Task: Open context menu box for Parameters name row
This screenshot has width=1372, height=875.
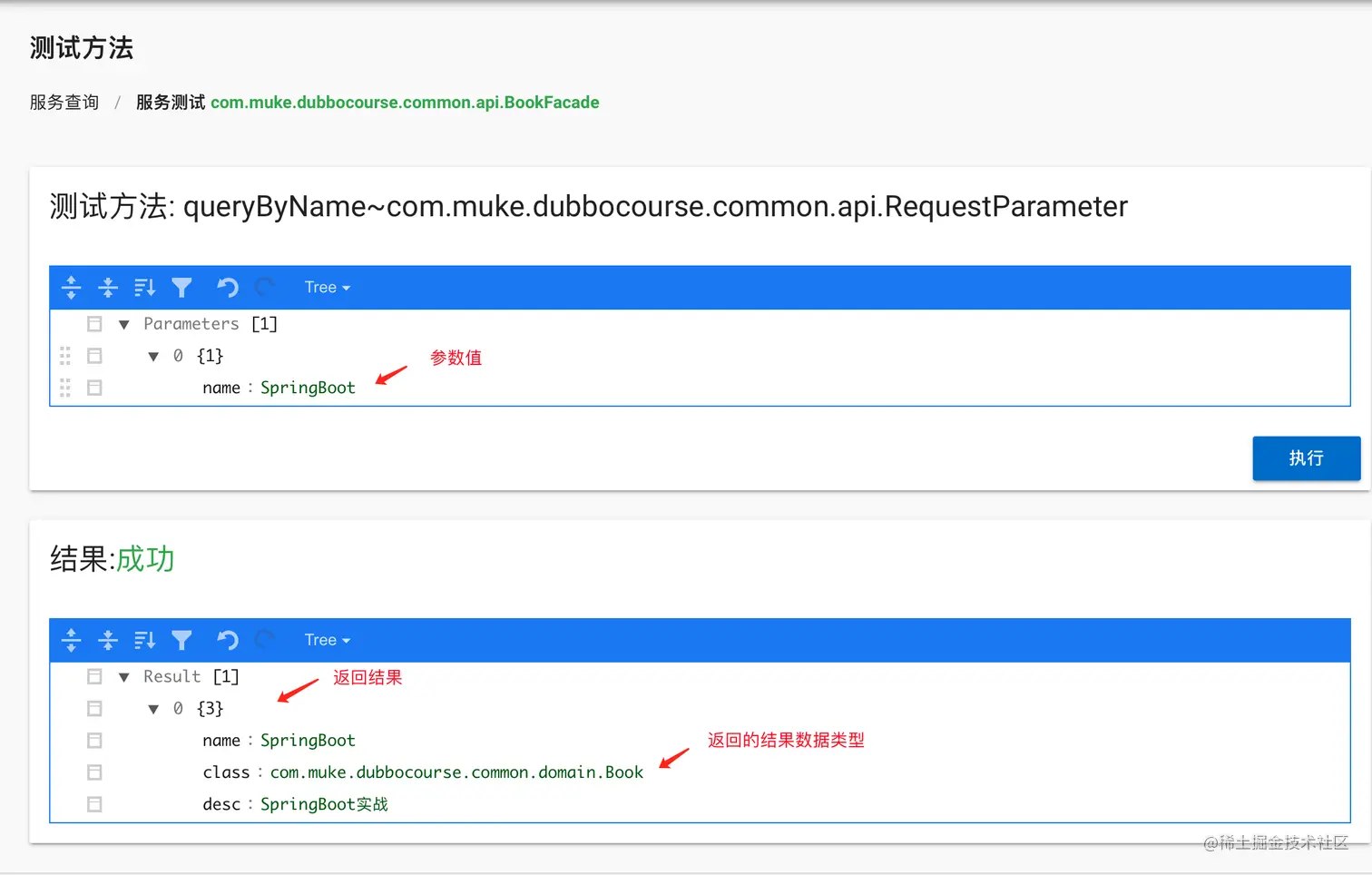Action: [x=94, y=388]
